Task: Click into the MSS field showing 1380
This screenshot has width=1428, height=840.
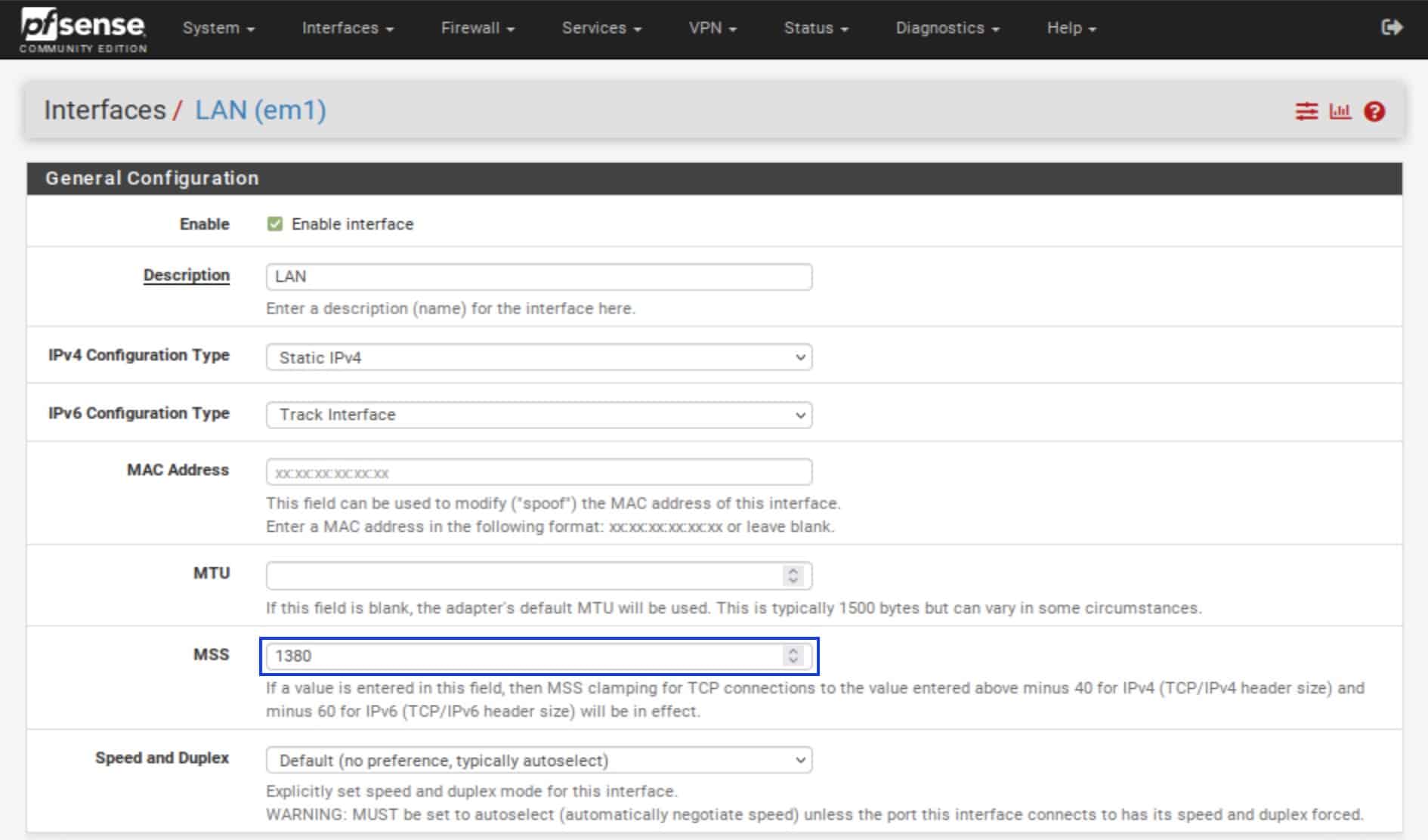Action: click(x=539, y=656)
